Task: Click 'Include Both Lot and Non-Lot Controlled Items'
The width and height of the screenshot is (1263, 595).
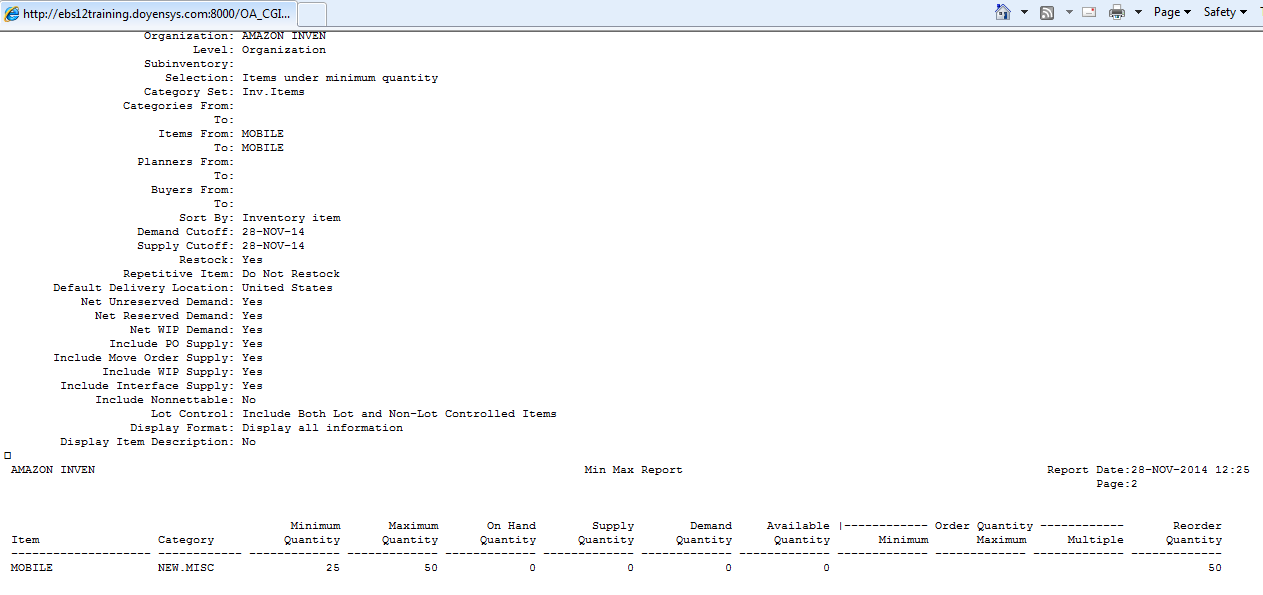Action: (399, 414)
